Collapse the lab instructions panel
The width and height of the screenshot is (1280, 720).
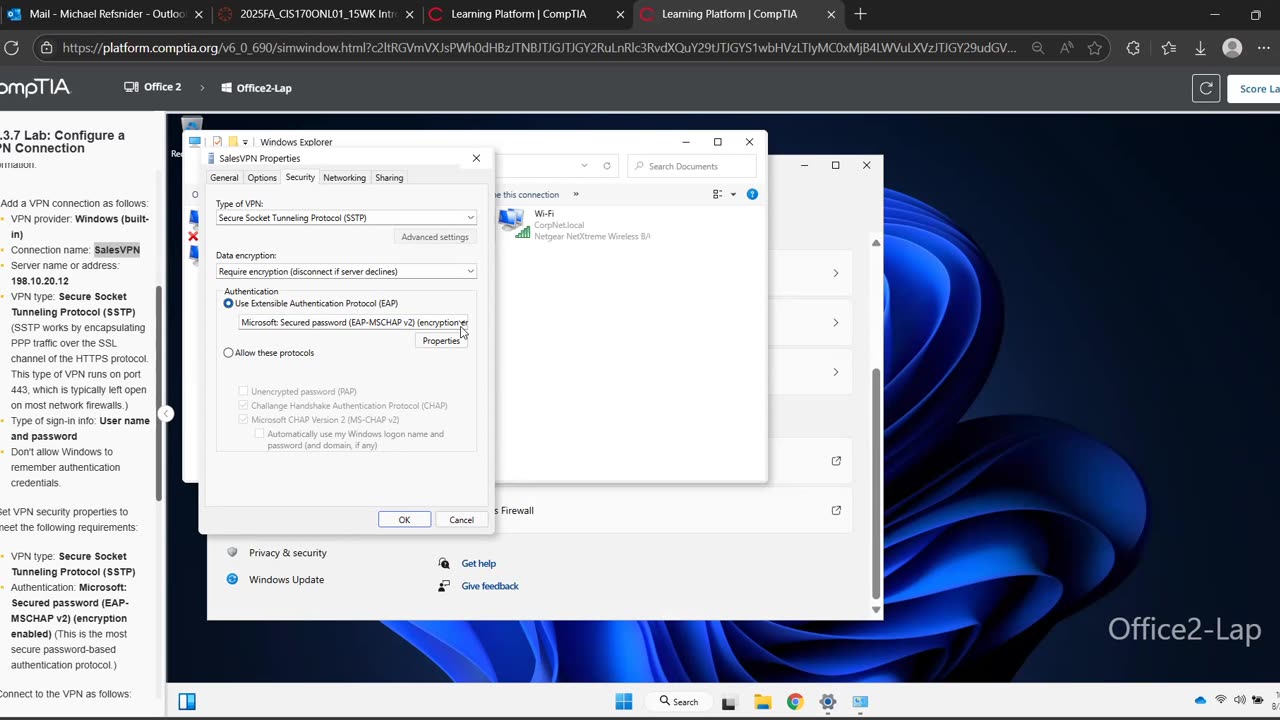click(166, 414)
